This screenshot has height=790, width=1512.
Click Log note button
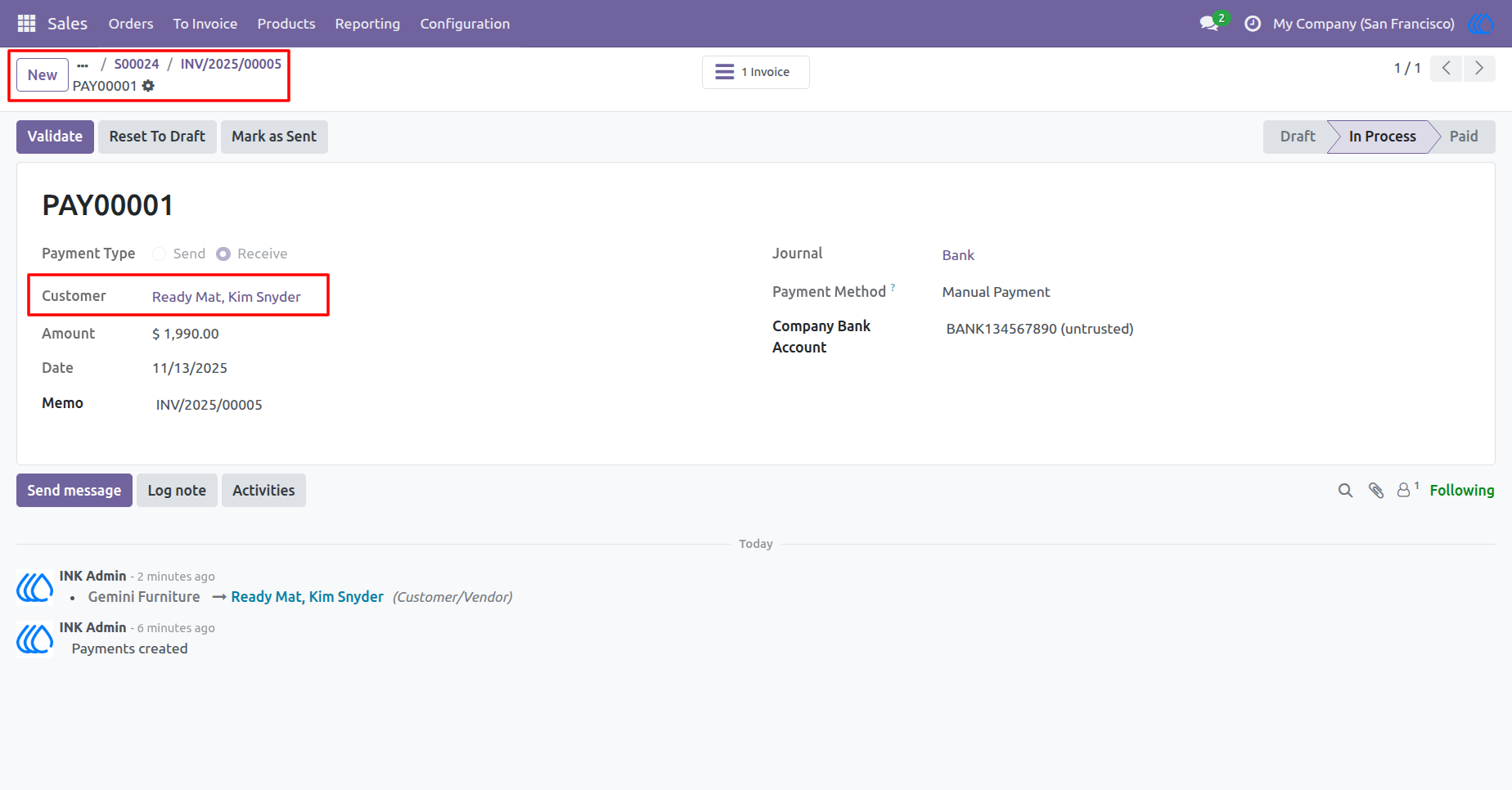pyautogui.click(x=177, y=491)
